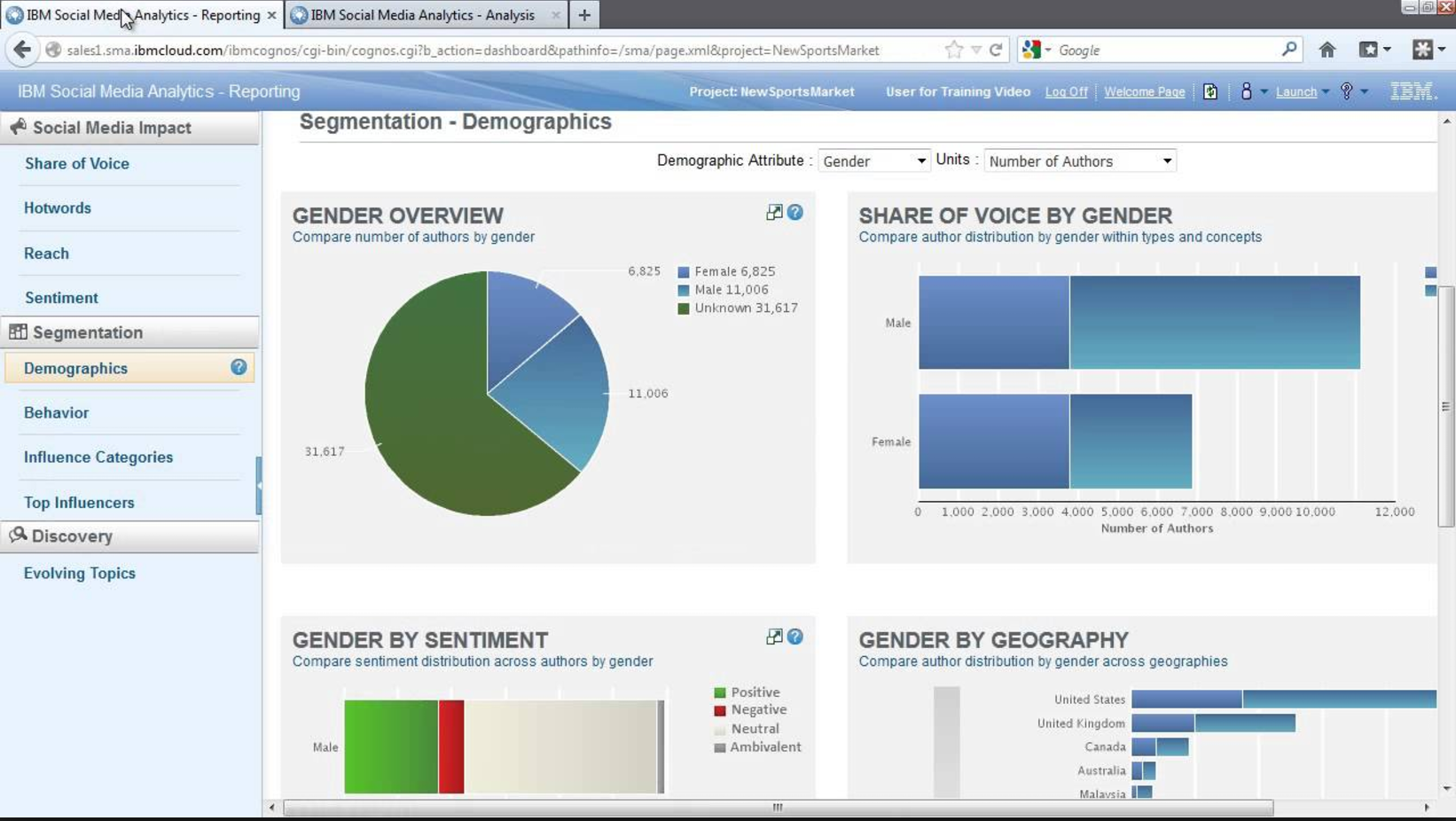This screenshot has height=821, width=1456.
Task: Open the help question mark in header
Action: [x=1347, y=91]
